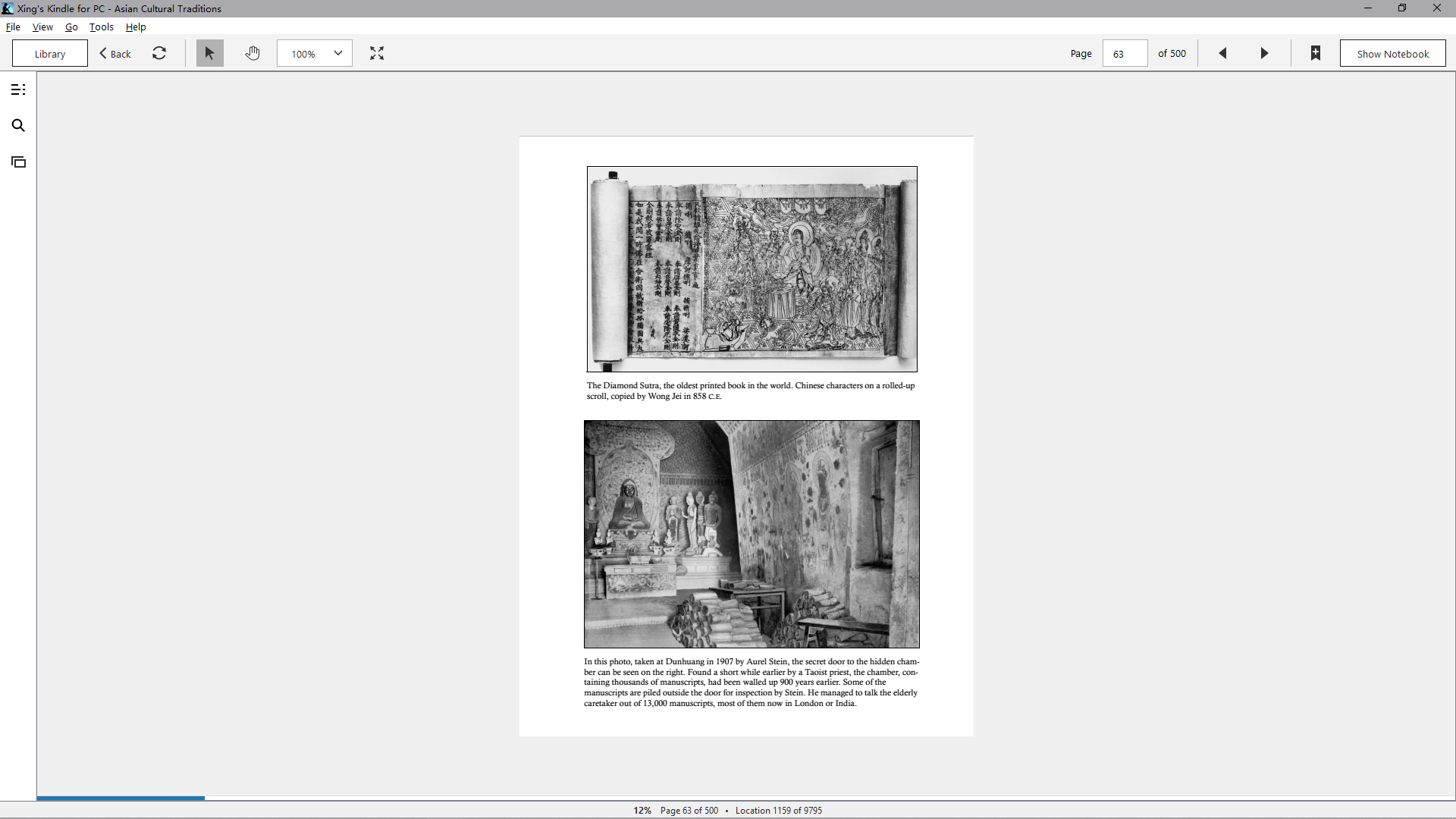This screenshot has width=1456, height=819.
Task: Restore down the Kindle window
Action: 1402,8
